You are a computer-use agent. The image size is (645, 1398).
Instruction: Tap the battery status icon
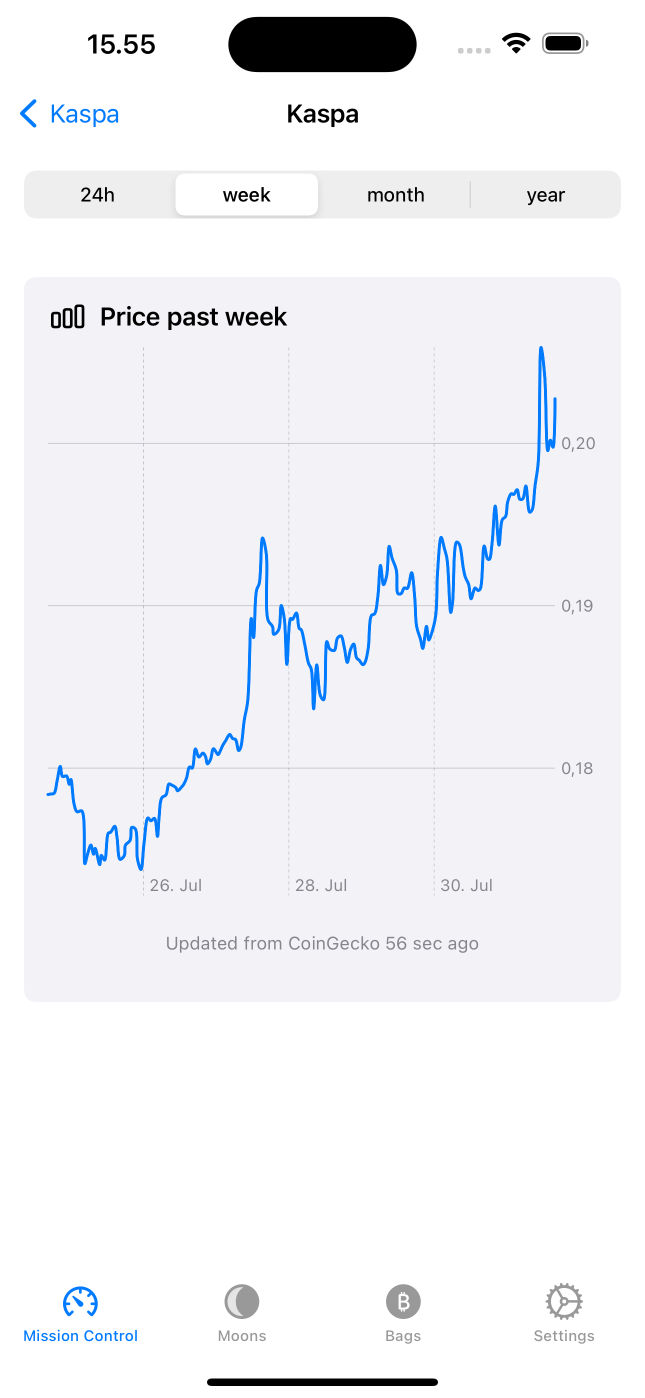[x=565, y=44]
